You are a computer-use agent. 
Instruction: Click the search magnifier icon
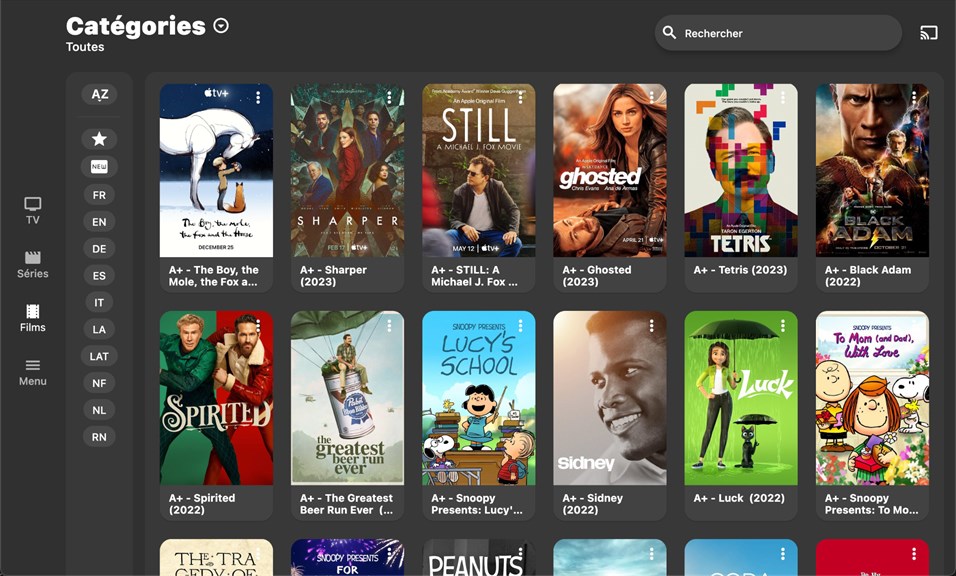(x=669, y=33)
